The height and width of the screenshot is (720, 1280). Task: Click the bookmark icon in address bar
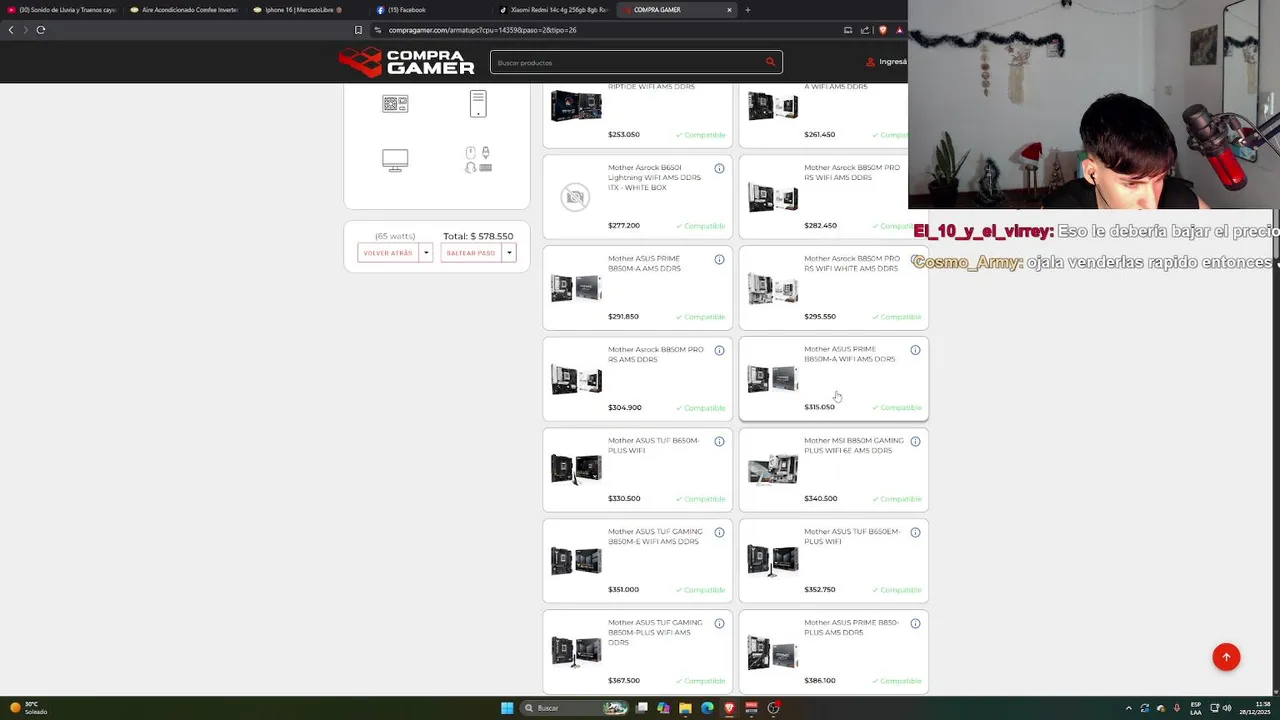[358, 30]
